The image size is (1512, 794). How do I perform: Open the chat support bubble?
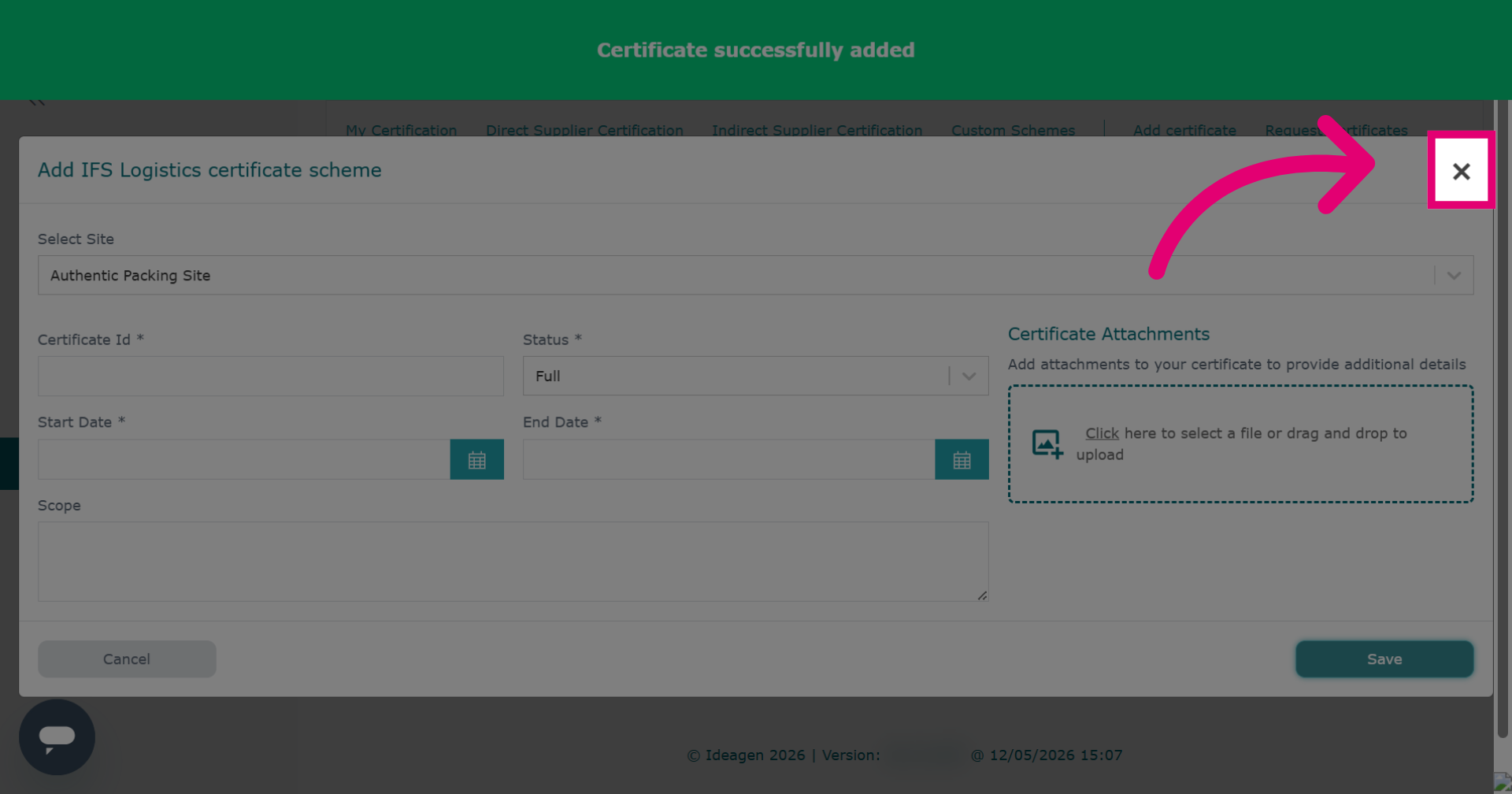(57, 737)
